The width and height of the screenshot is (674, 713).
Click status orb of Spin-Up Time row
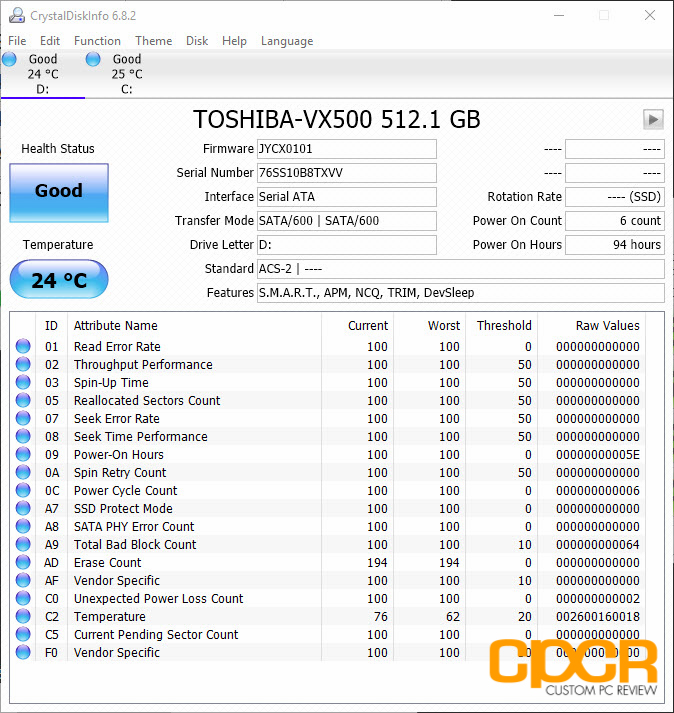click(23, 382)
